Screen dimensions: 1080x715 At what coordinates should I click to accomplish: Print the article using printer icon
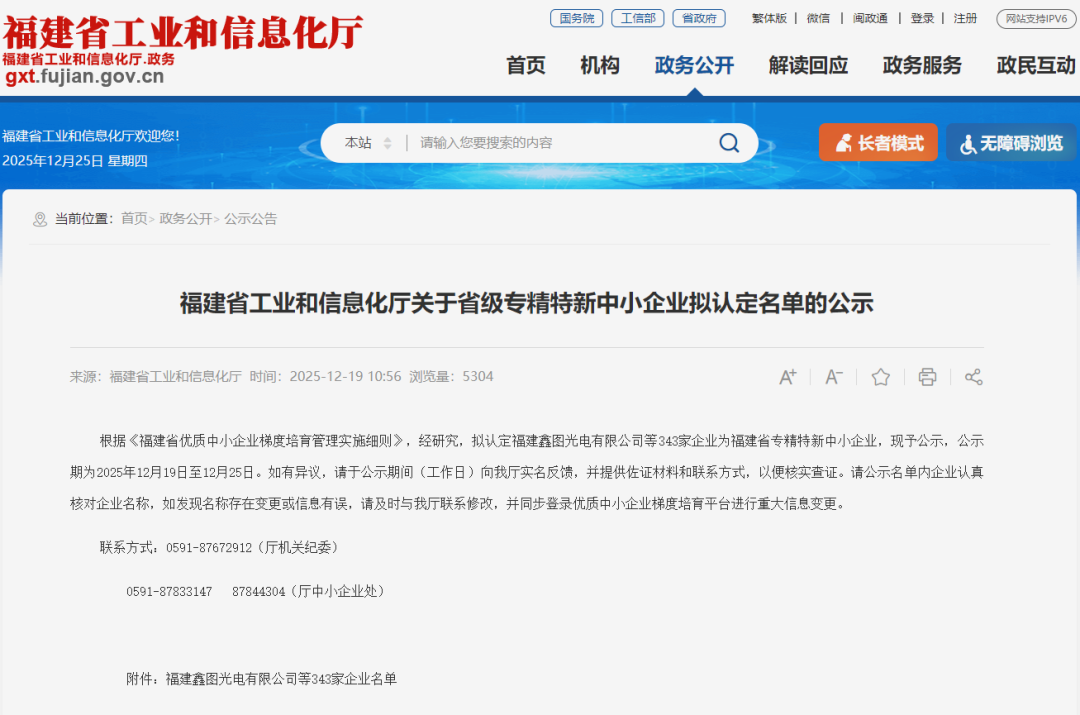tap(927, 377)
